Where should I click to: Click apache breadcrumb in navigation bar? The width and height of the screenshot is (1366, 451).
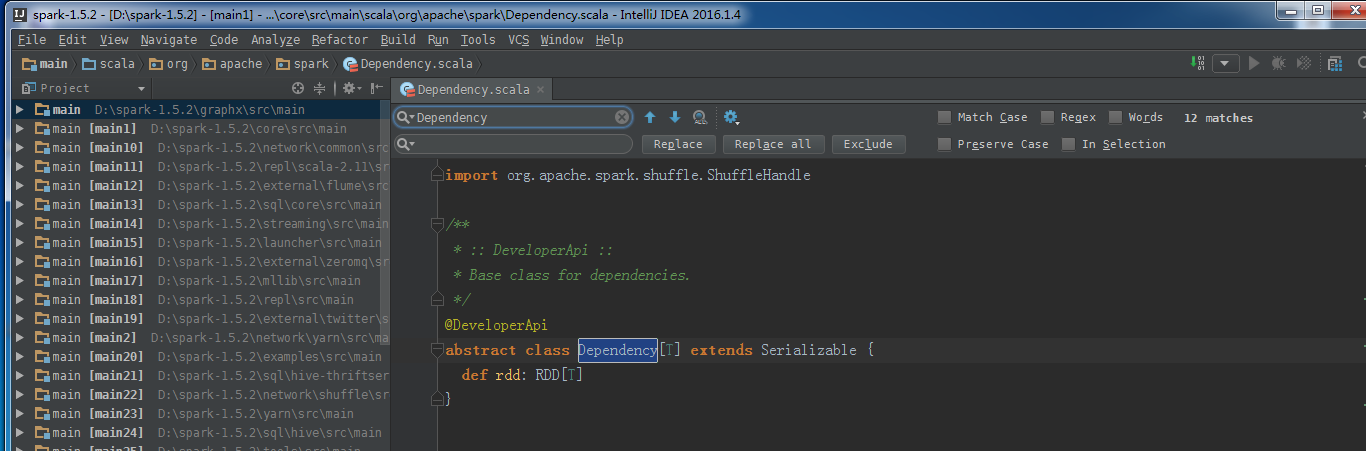232,64
